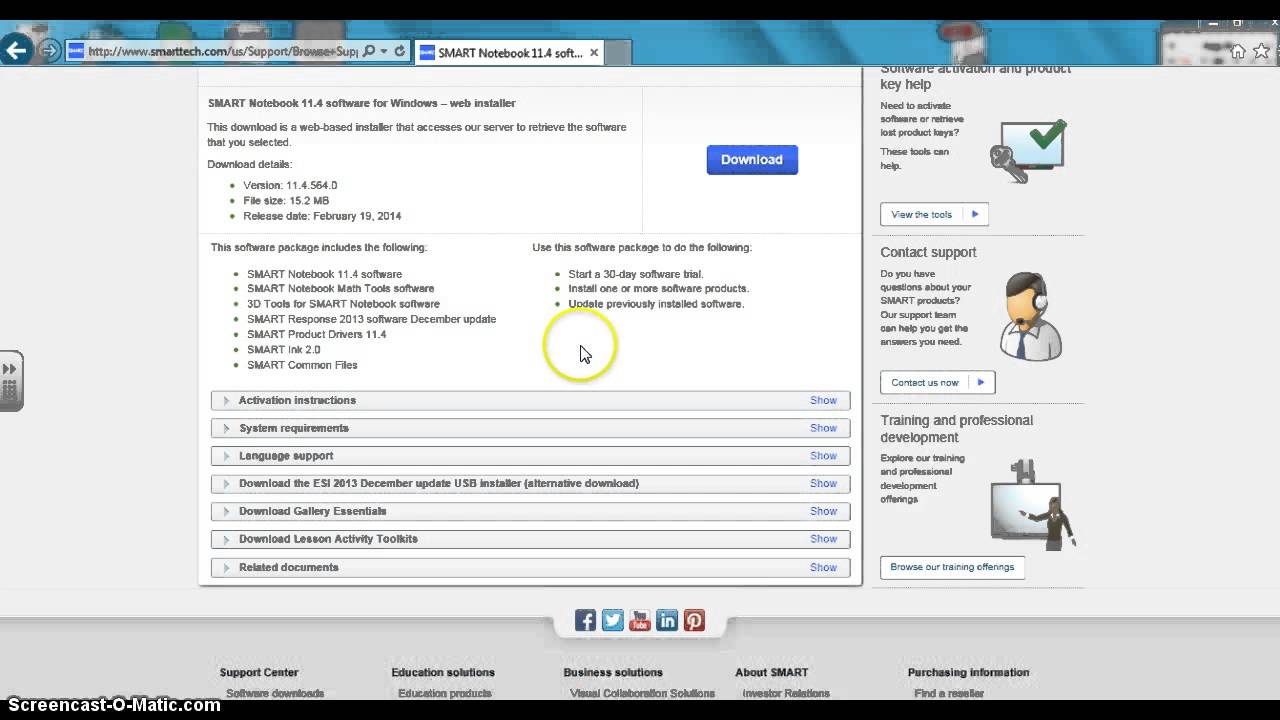Refresh the page with the reload icon

(x=400, y=52)
